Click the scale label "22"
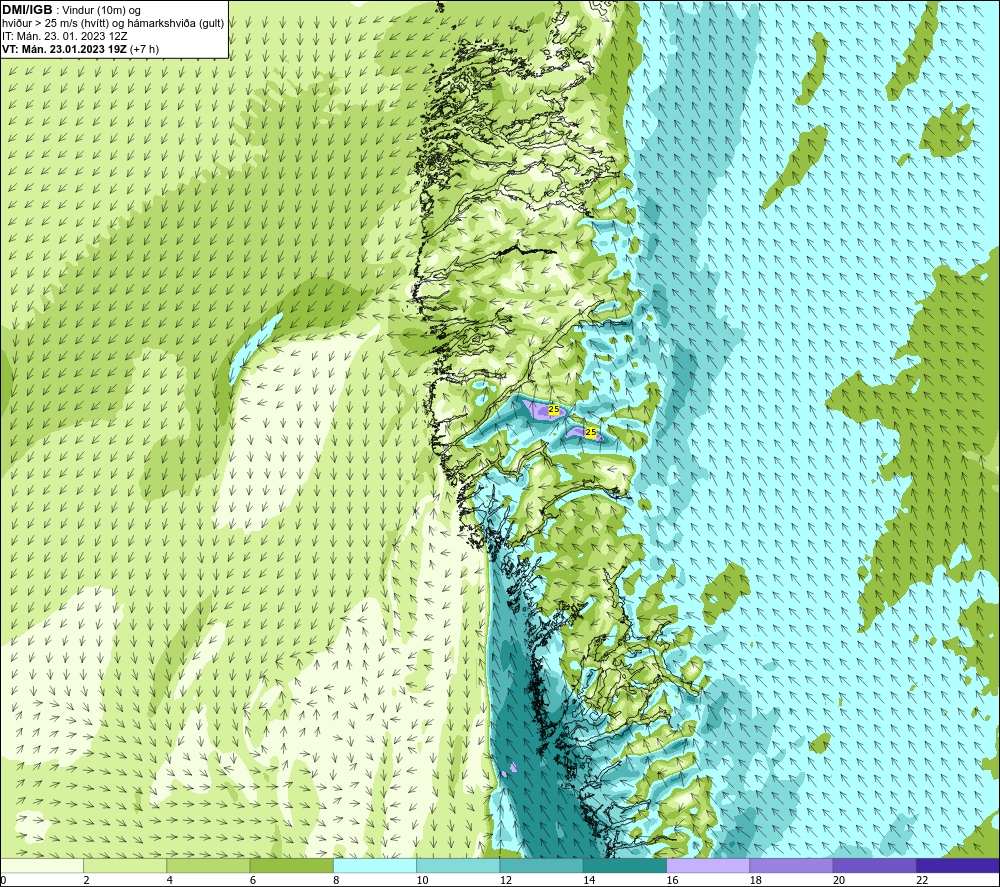This screenshot has height=887, width=1000. [x=922, y=881]
